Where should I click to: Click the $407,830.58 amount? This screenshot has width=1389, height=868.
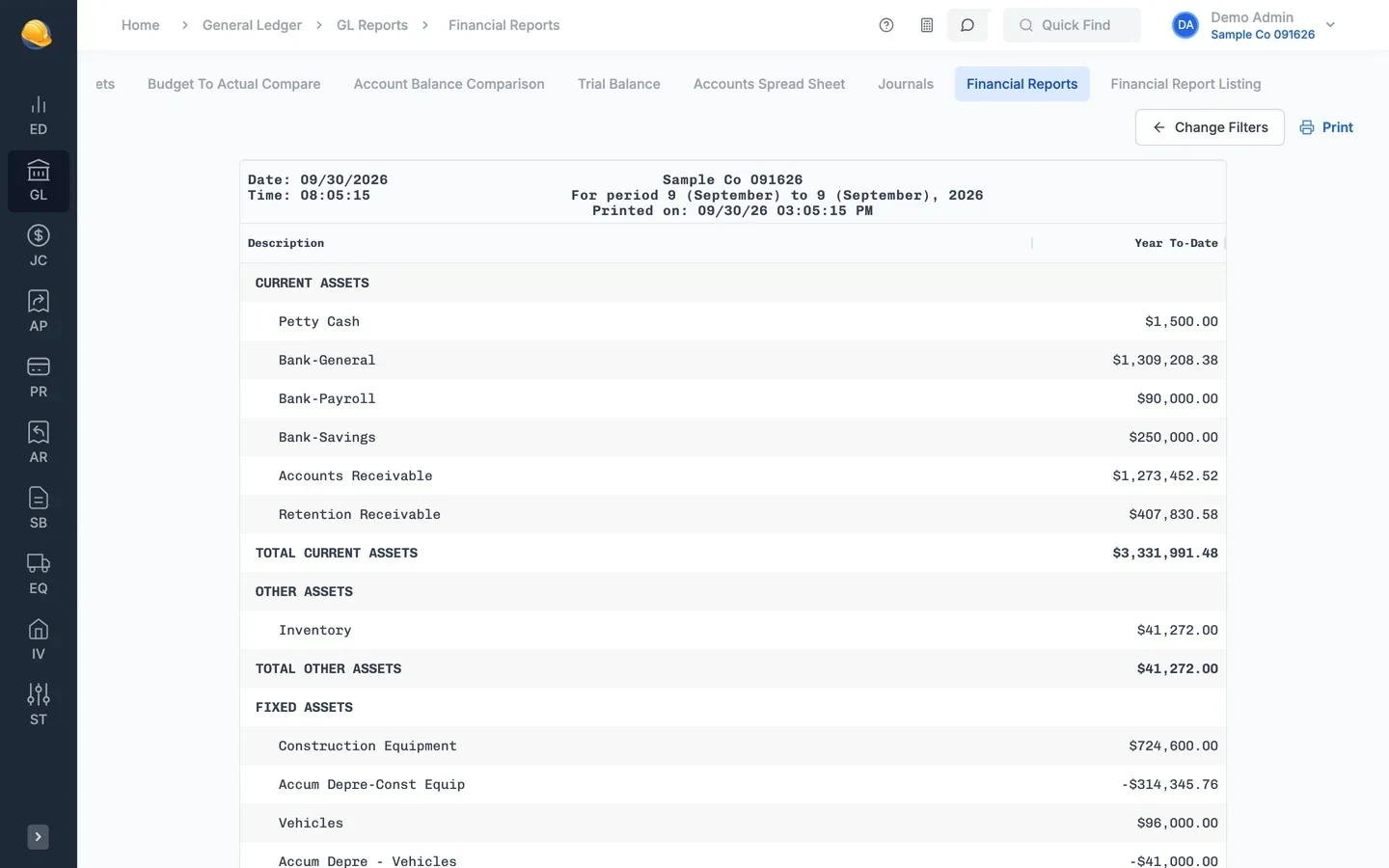click(x=1173, y=514)
